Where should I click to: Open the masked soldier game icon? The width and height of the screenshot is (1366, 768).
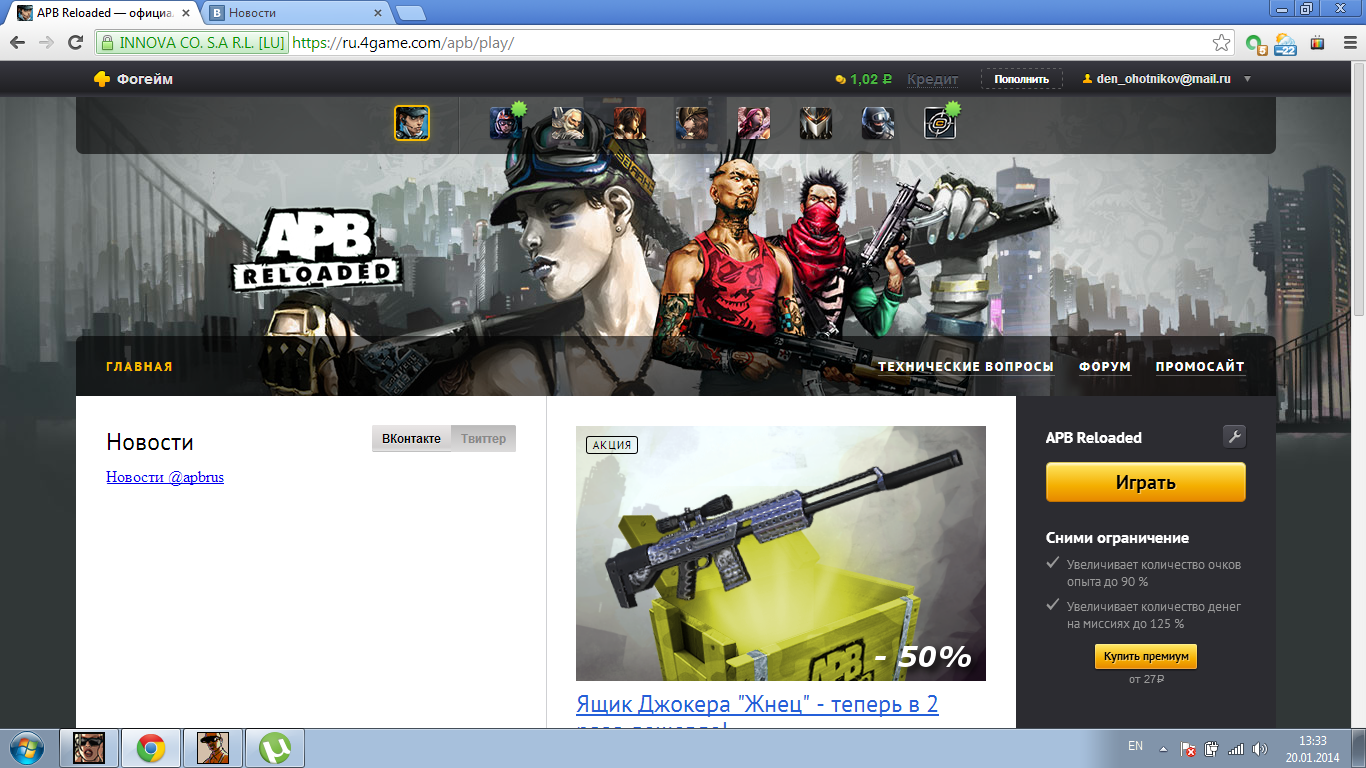click(x=878, y=123)
